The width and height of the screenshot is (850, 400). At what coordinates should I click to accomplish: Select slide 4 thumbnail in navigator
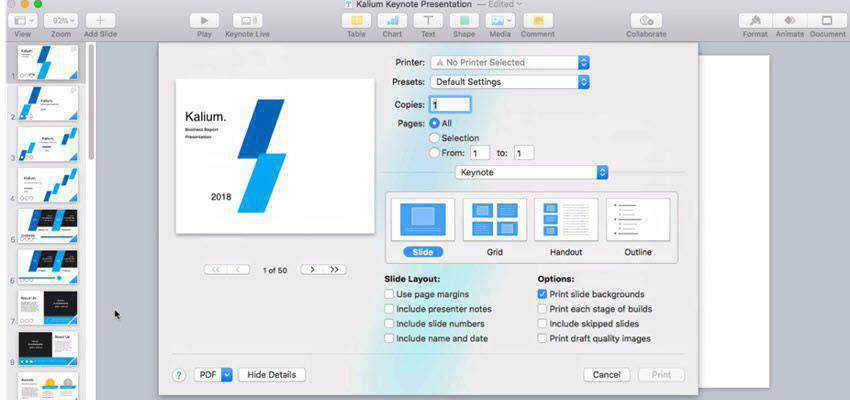48,185
